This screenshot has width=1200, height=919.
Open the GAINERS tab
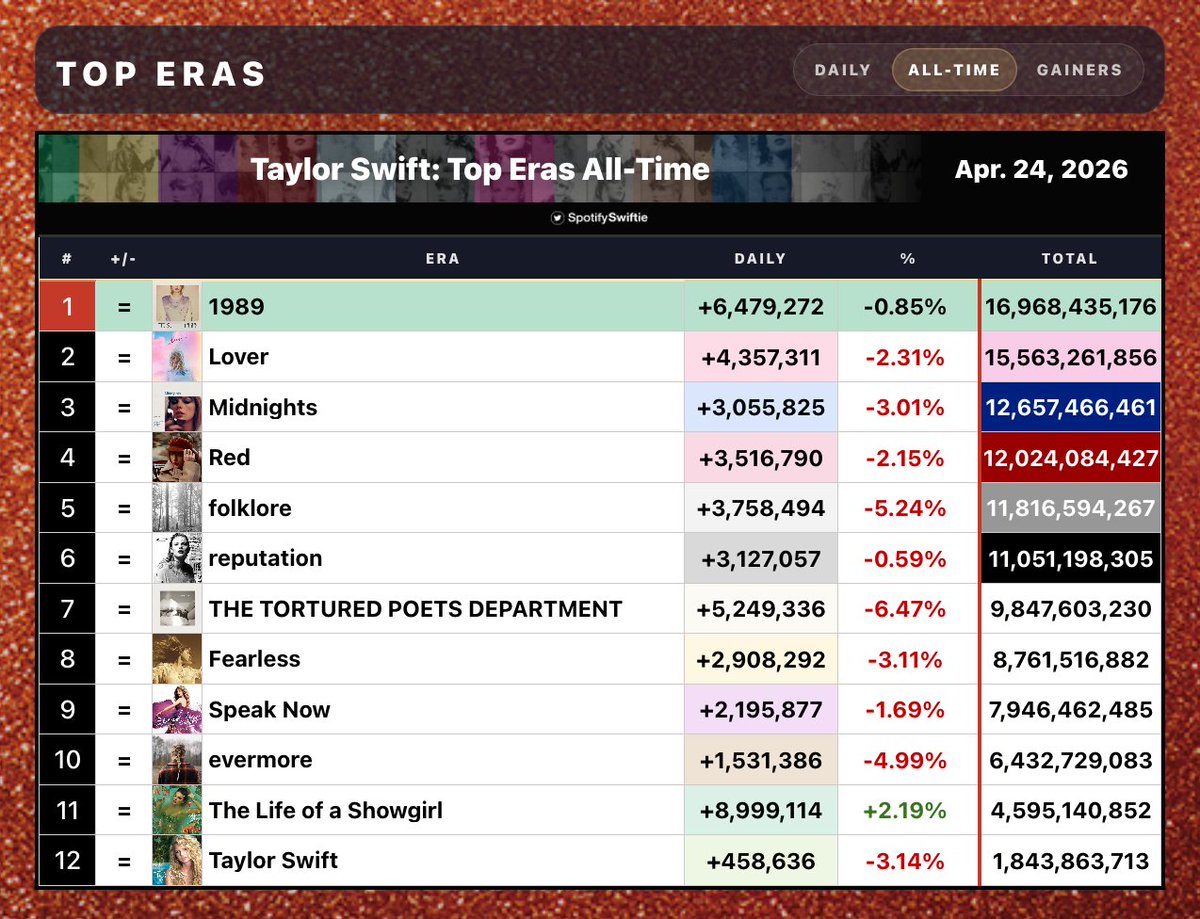tap(1080, 70)
